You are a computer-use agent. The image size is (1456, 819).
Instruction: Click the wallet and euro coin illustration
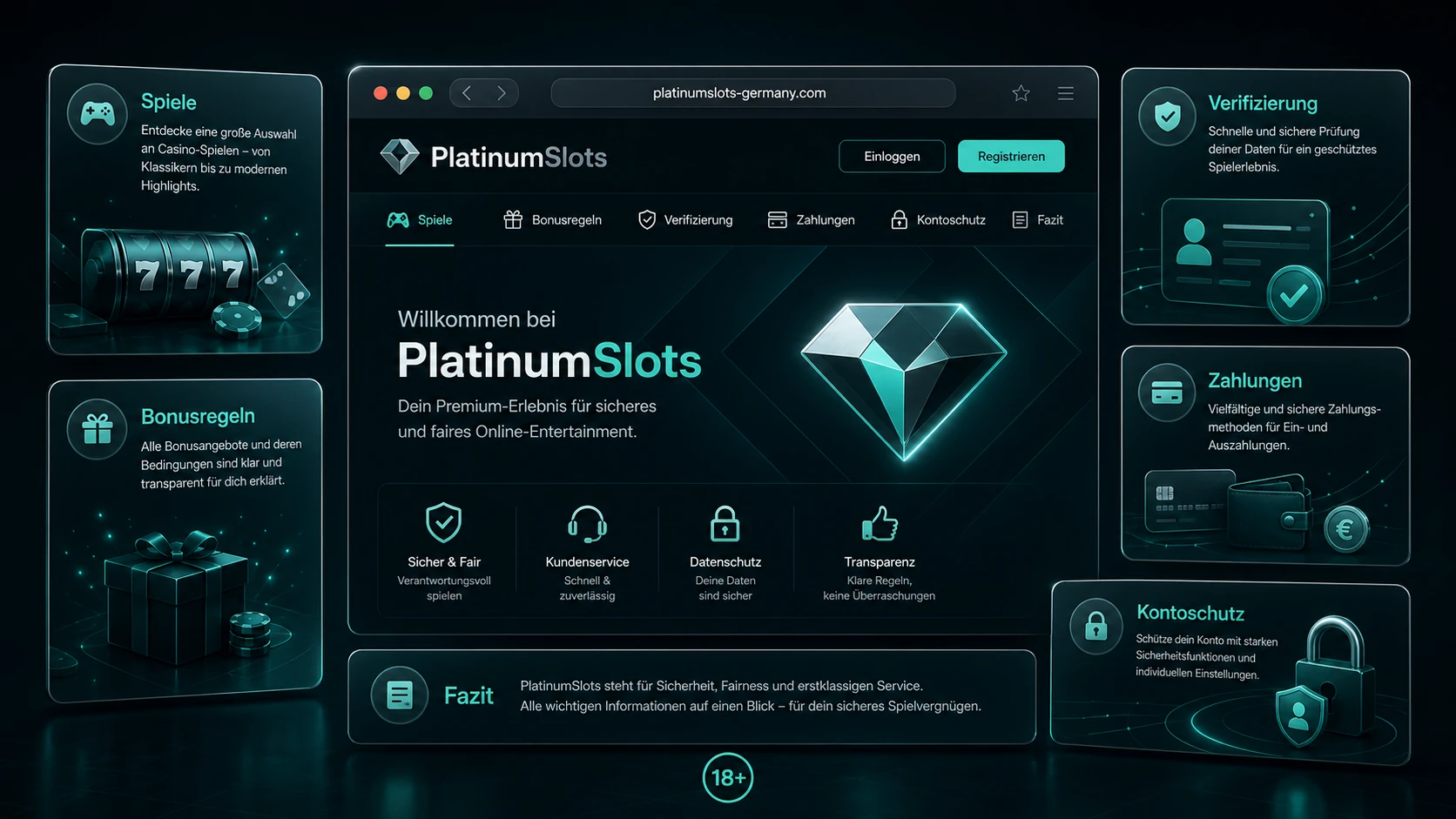1258,512
